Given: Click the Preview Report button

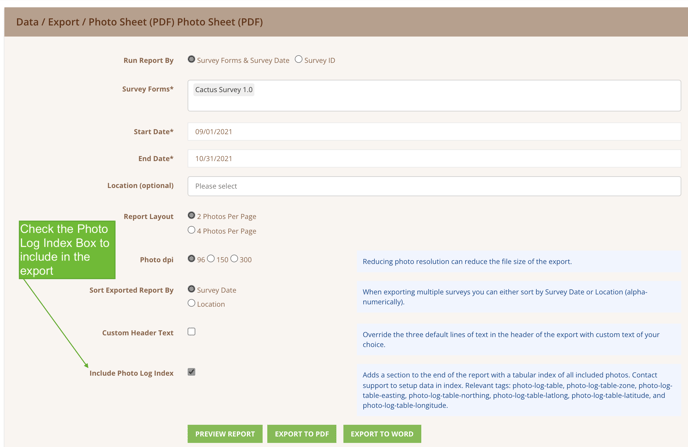Looking at the screenshot, I should coord(225,434).
